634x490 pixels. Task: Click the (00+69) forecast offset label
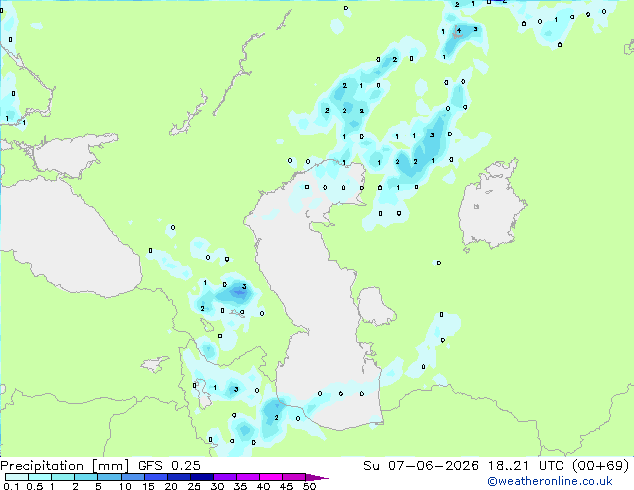pyautogui.click(x=601, y=466)
